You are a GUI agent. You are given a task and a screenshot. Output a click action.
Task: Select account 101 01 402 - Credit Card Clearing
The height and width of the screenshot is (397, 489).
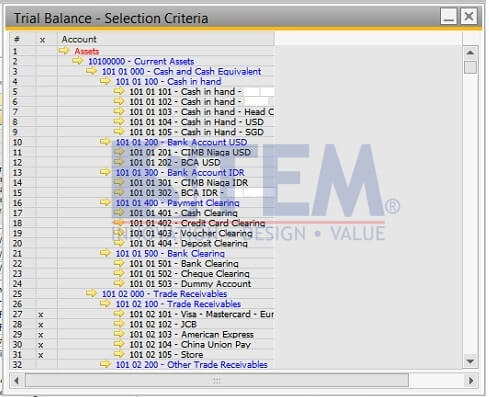(x=197, y=223)
